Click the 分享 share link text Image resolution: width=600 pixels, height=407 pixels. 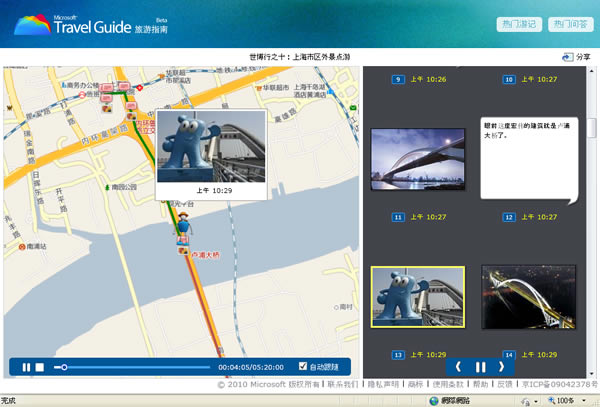(x=583, y=57)
